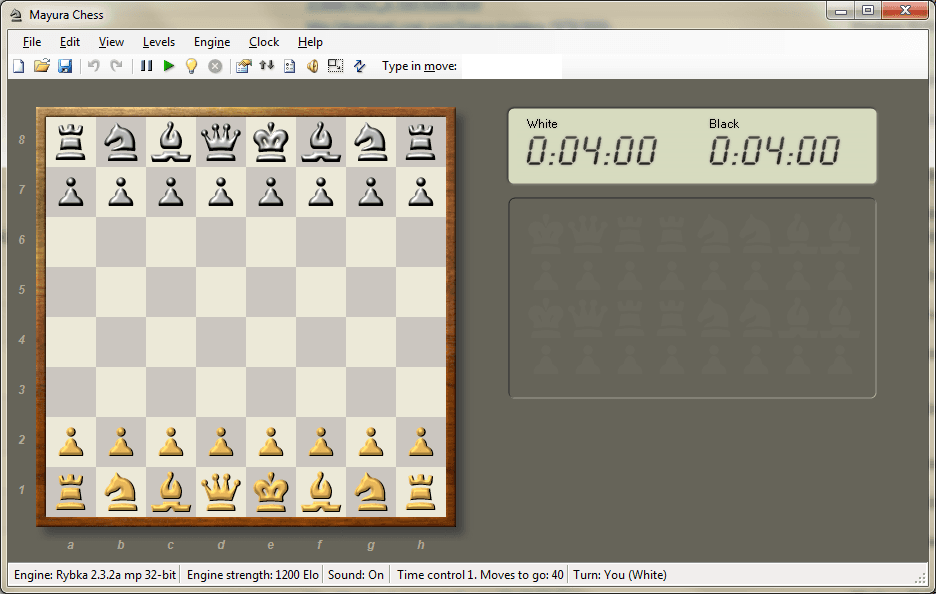
Task: Redo the undone move
Action: (x=116, y=65)
